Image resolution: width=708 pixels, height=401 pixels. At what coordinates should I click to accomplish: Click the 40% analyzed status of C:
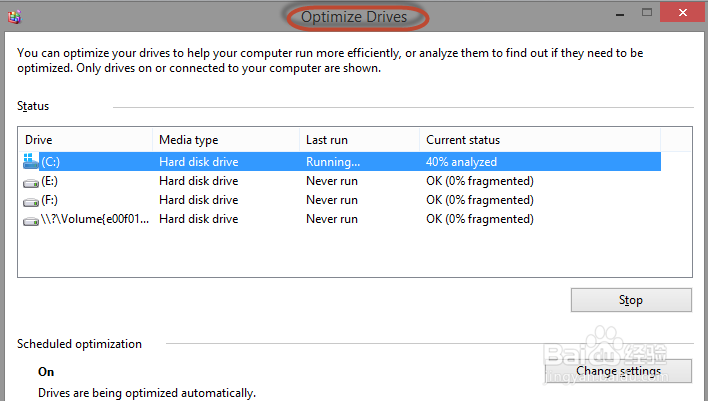[x=461, y=162]
